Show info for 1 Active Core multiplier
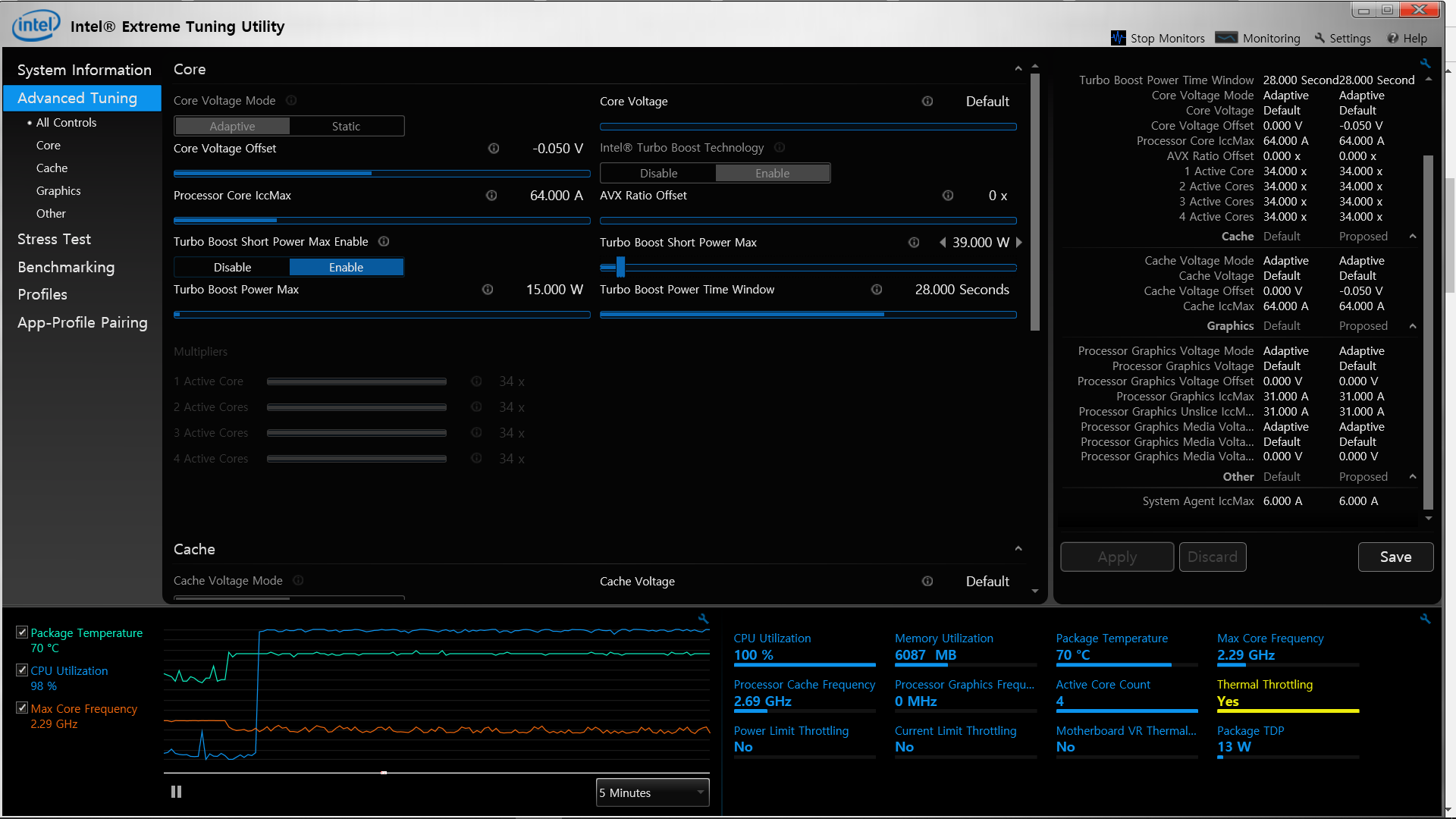 tap(476, 381)
